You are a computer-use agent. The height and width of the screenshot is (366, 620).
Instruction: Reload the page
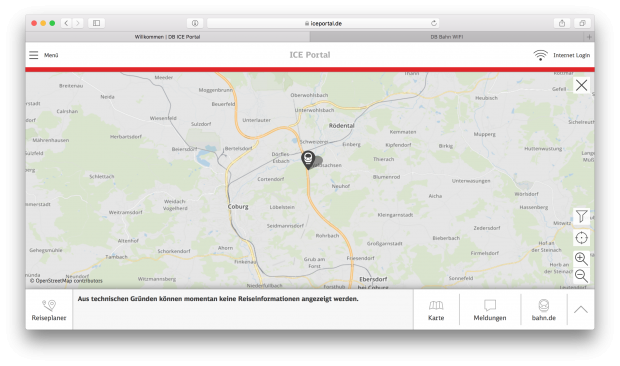click(434, 23)
